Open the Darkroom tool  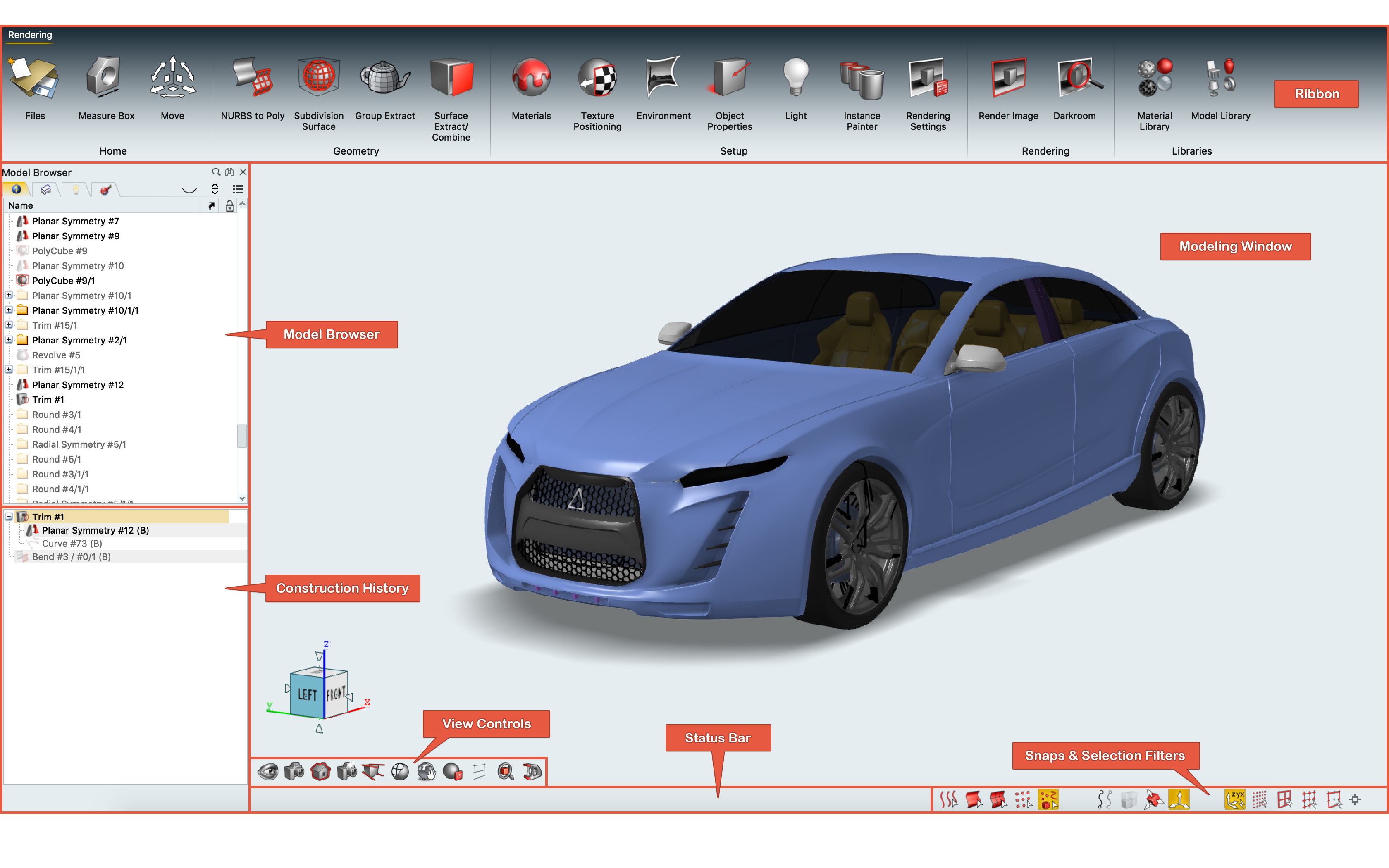click(1074, 79)
